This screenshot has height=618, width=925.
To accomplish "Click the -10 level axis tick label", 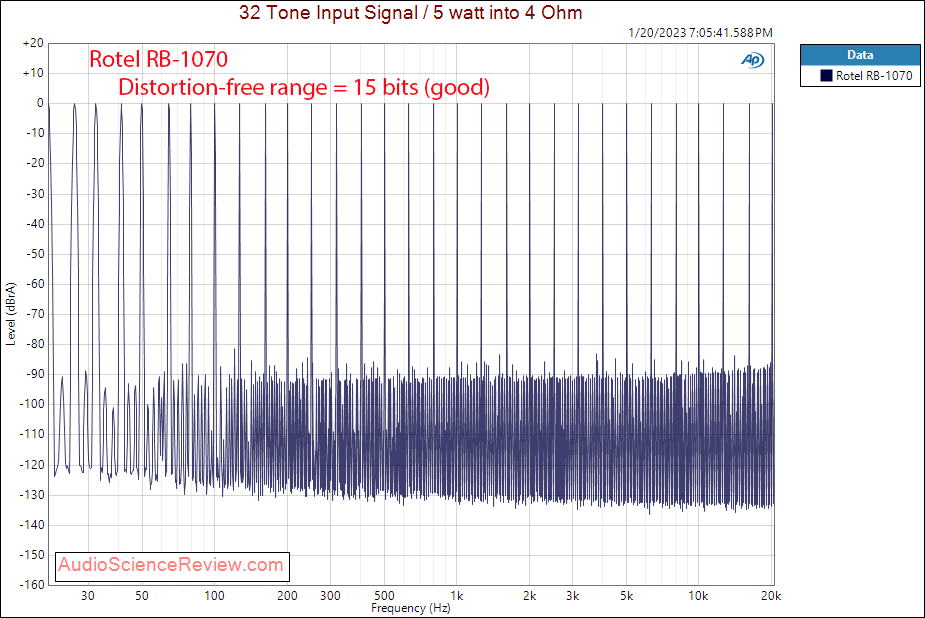I will [x=35, y=133].
